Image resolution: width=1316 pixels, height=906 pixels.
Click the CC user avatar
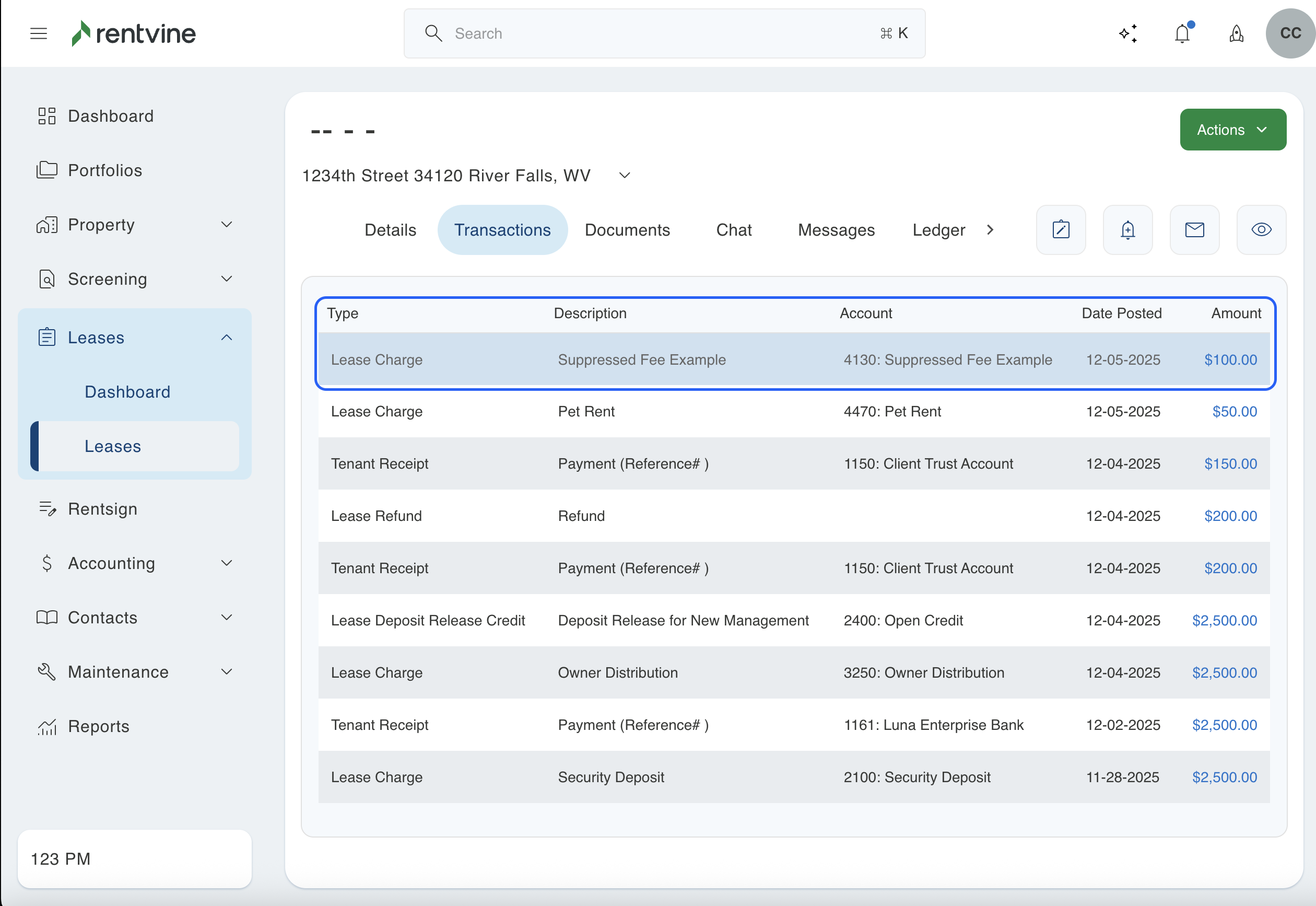[1290, 33]
